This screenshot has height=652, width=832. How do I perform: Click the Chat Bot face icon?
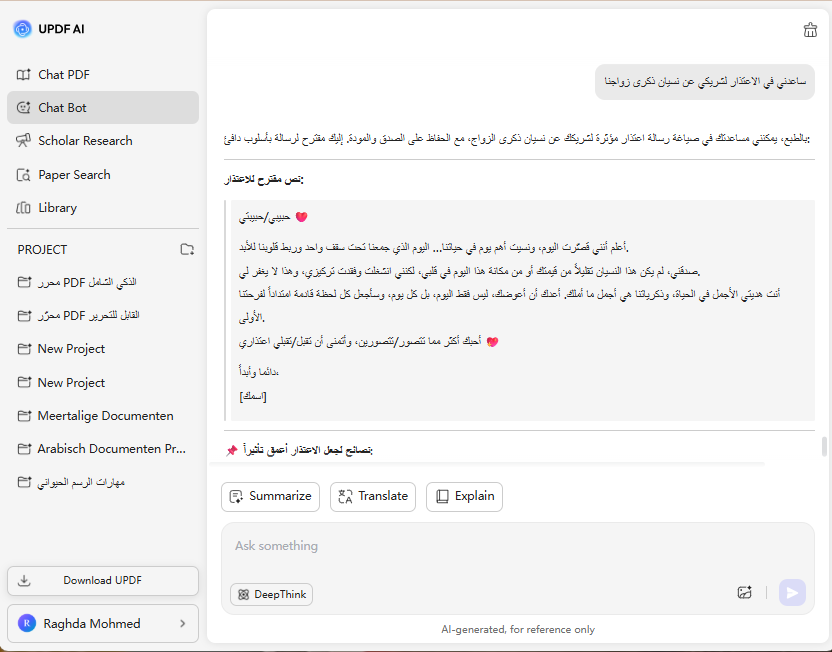[23, 108]
